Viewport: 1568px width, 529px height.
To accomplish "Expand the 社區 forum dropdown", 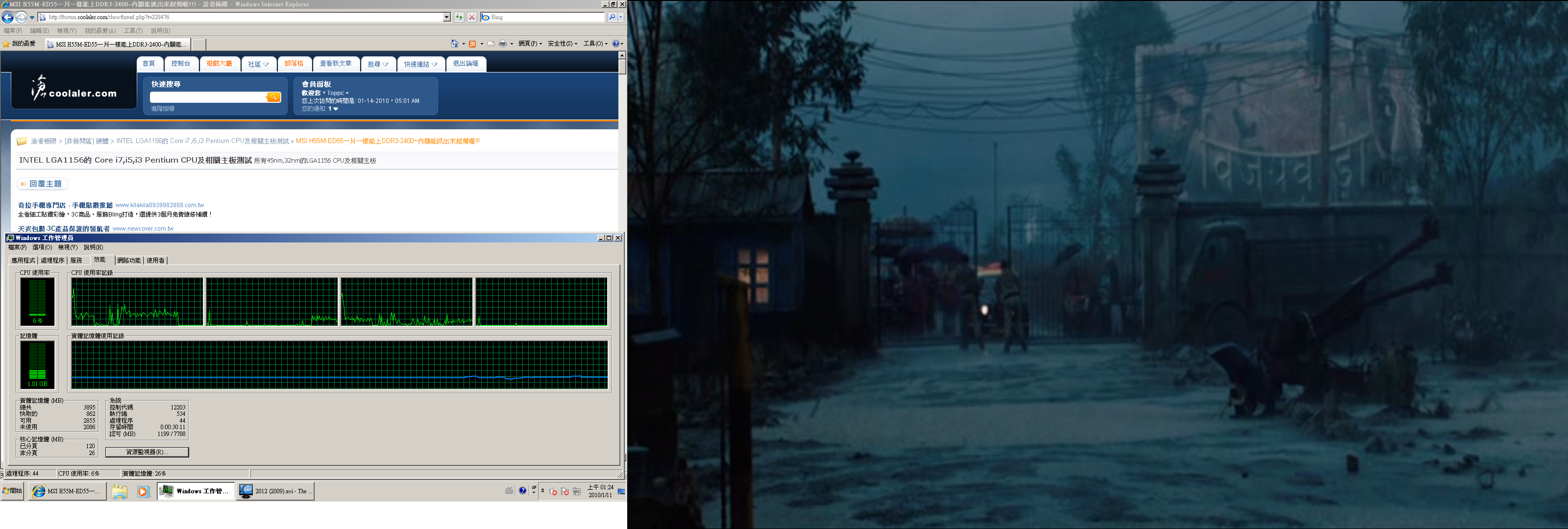I will pyautogui.click(x=258, y=64).
